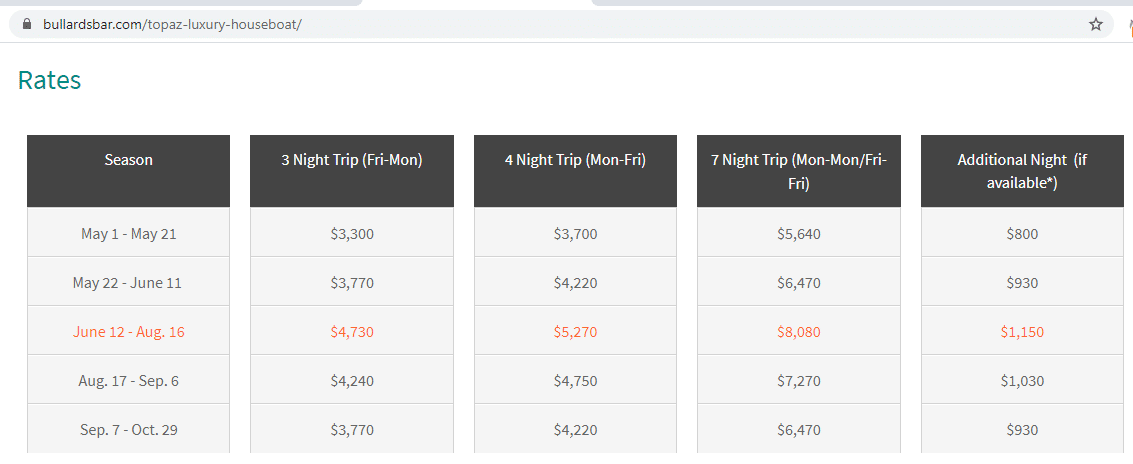1133x464 pixels.
Task: Click the $3,300 three night rate
Action: pos(352,233)
